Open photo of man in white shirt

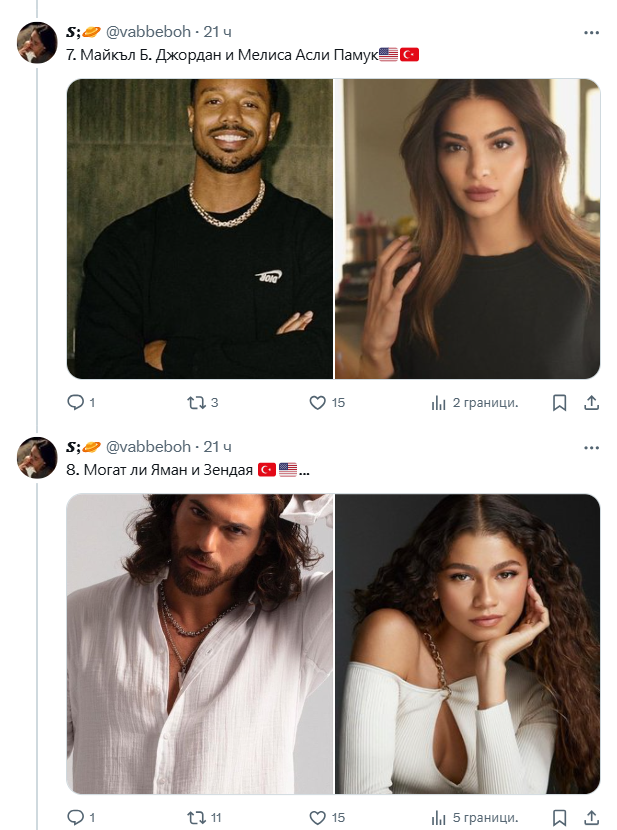tap(200, 643)
